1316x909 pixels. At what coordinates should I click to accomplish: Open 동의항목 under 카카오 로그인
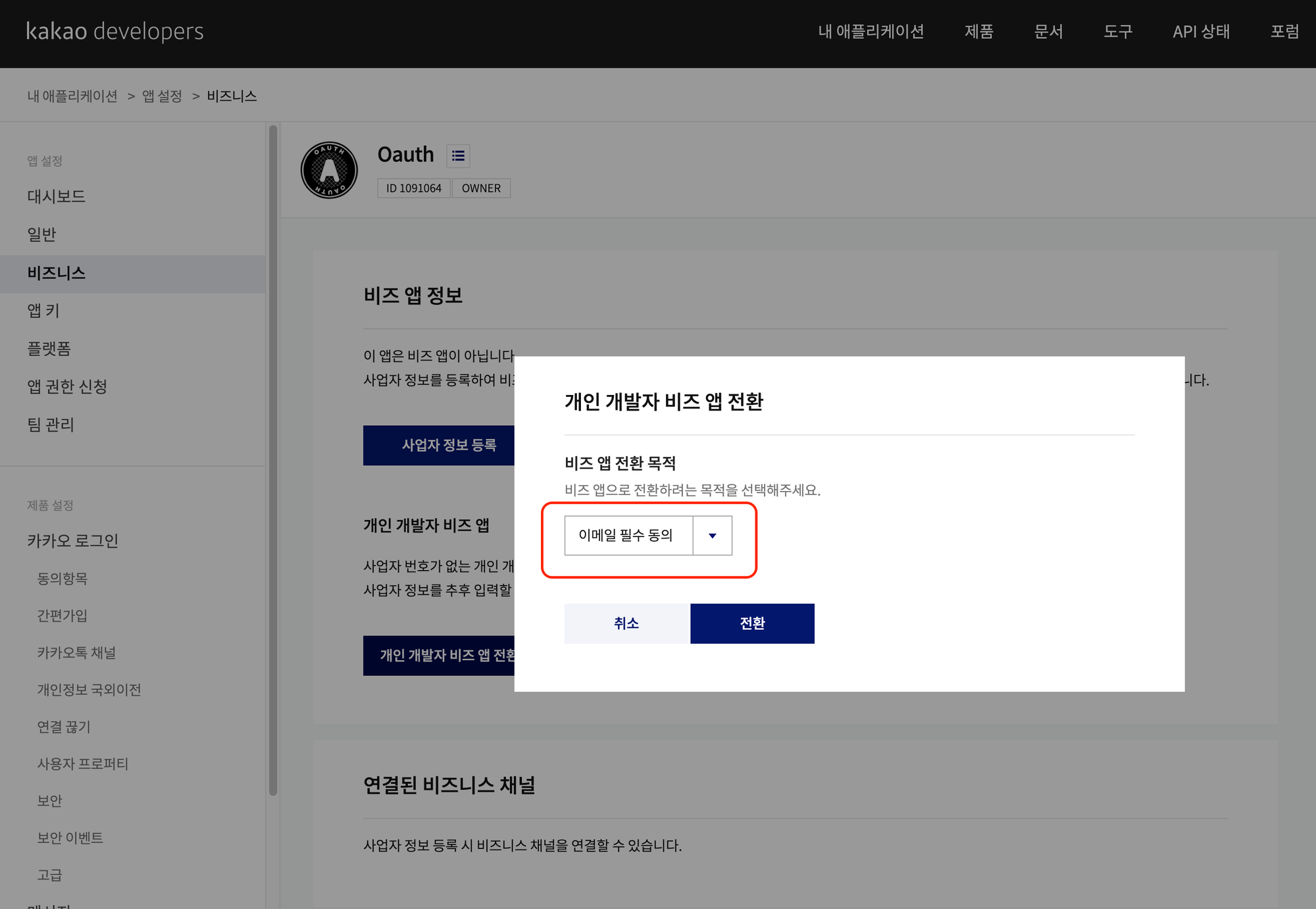click(x=63, y=579)
